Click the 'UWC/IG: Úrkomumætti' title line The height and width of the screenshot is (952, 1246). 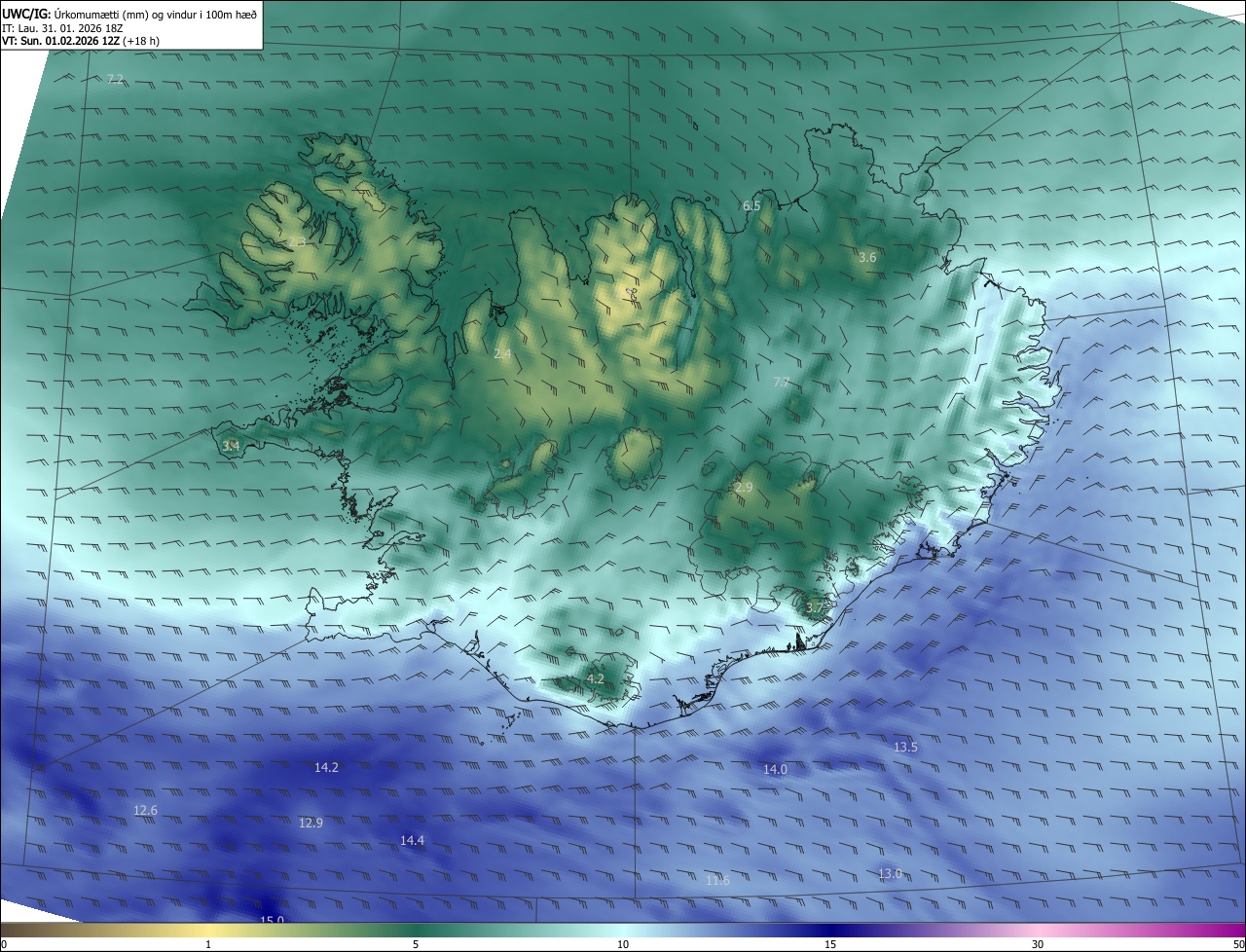[x=130, y=14]
